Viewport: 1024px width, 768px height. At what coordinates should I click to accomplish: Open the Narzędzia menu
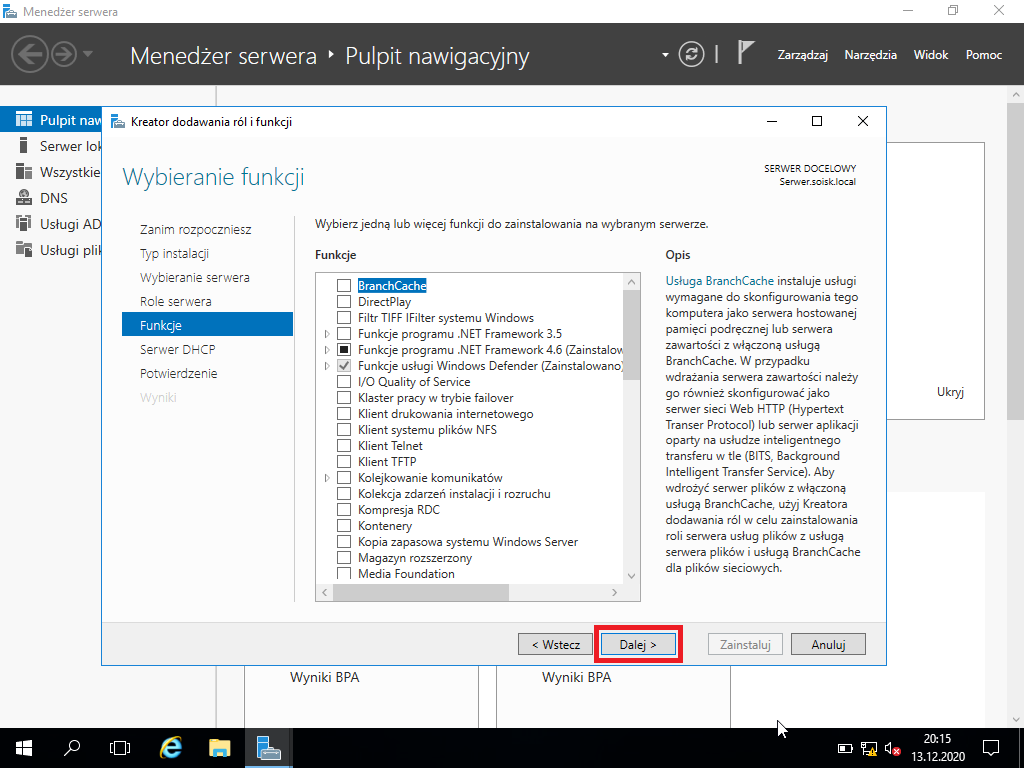tap(870, 55)
